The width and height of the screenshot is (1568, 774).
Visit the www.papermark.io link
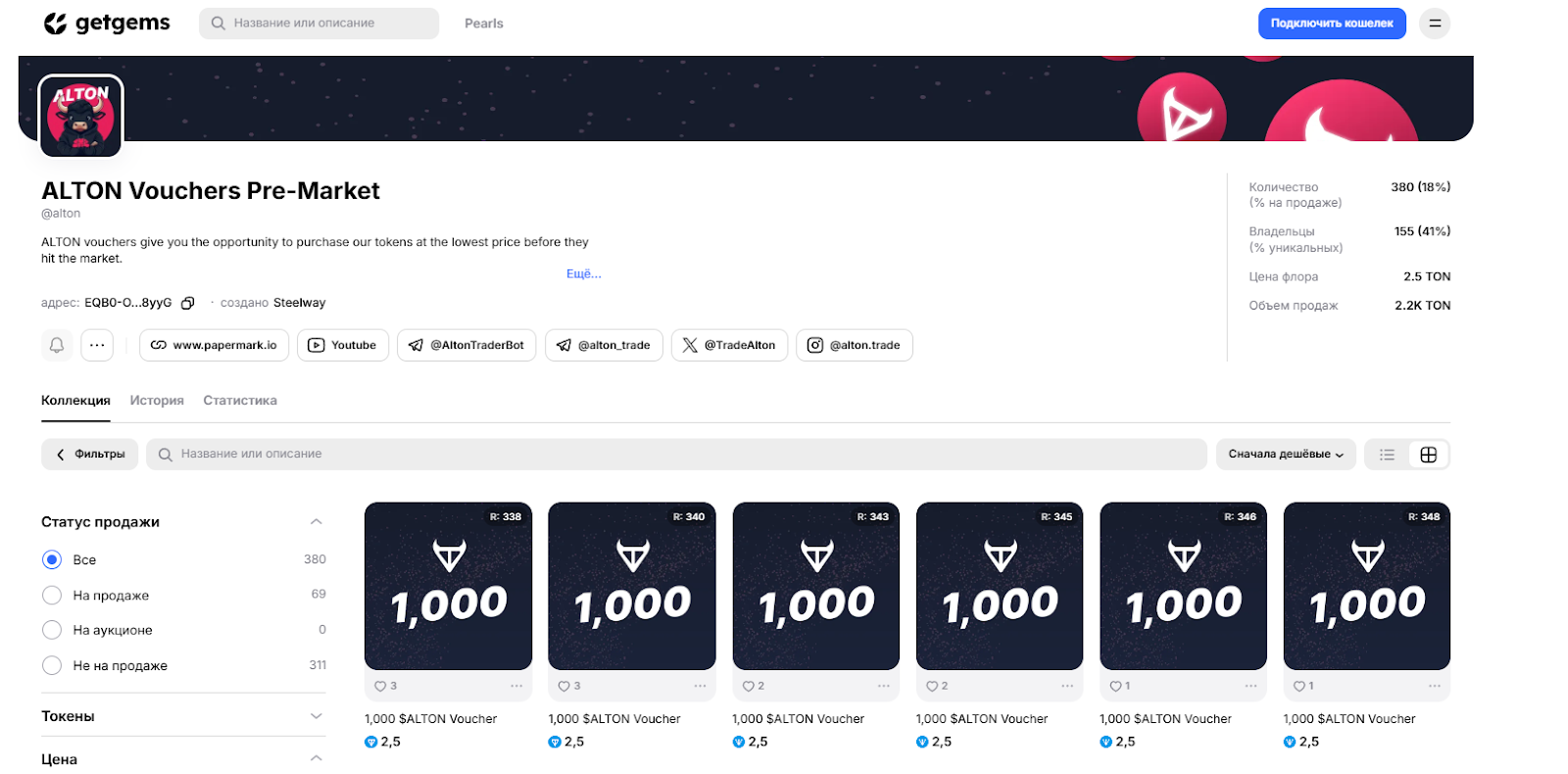click(x=214, y=345)
